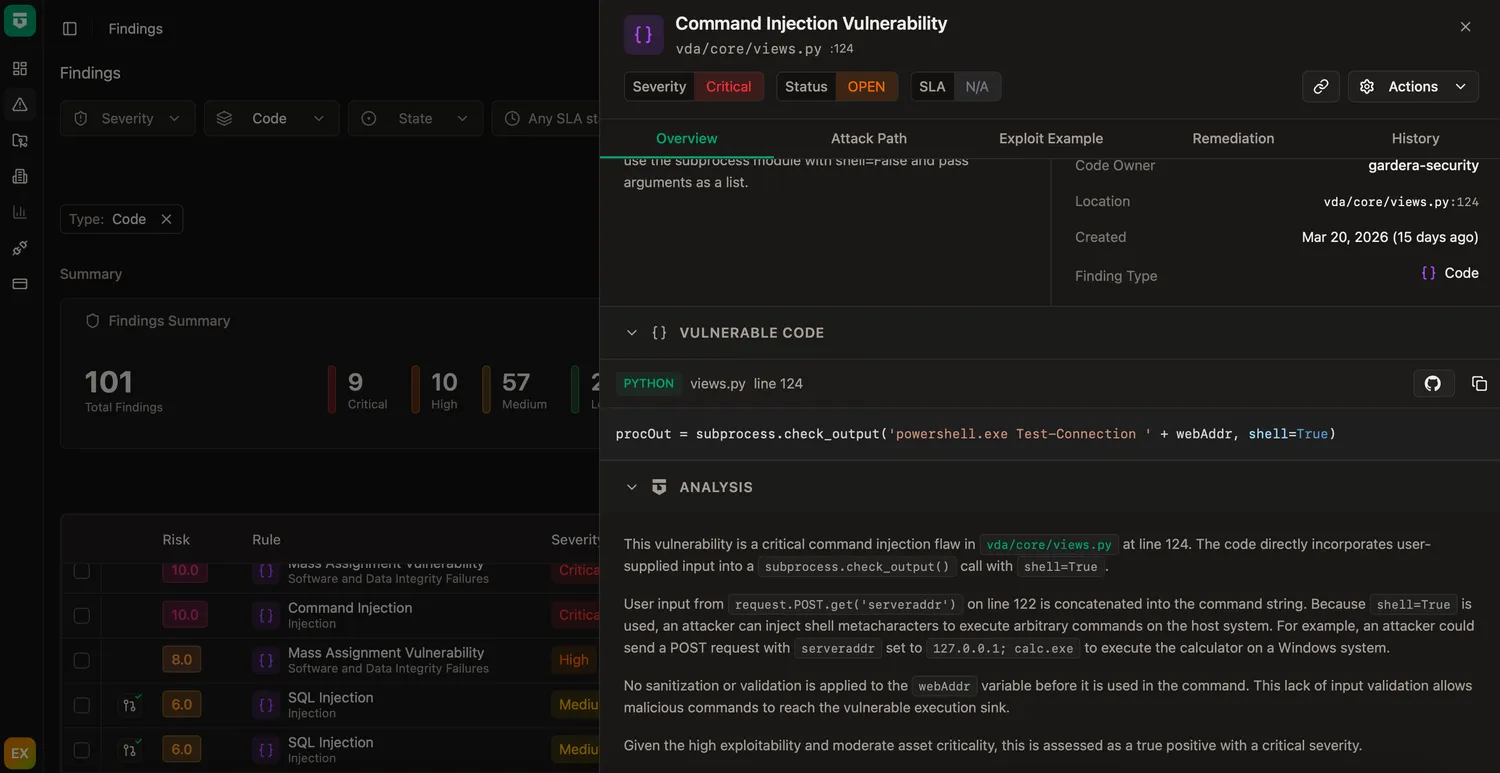Open the credit card billing icon in the sidebar
Screen dimensions: 1500x773
click(x=20, y=284)
